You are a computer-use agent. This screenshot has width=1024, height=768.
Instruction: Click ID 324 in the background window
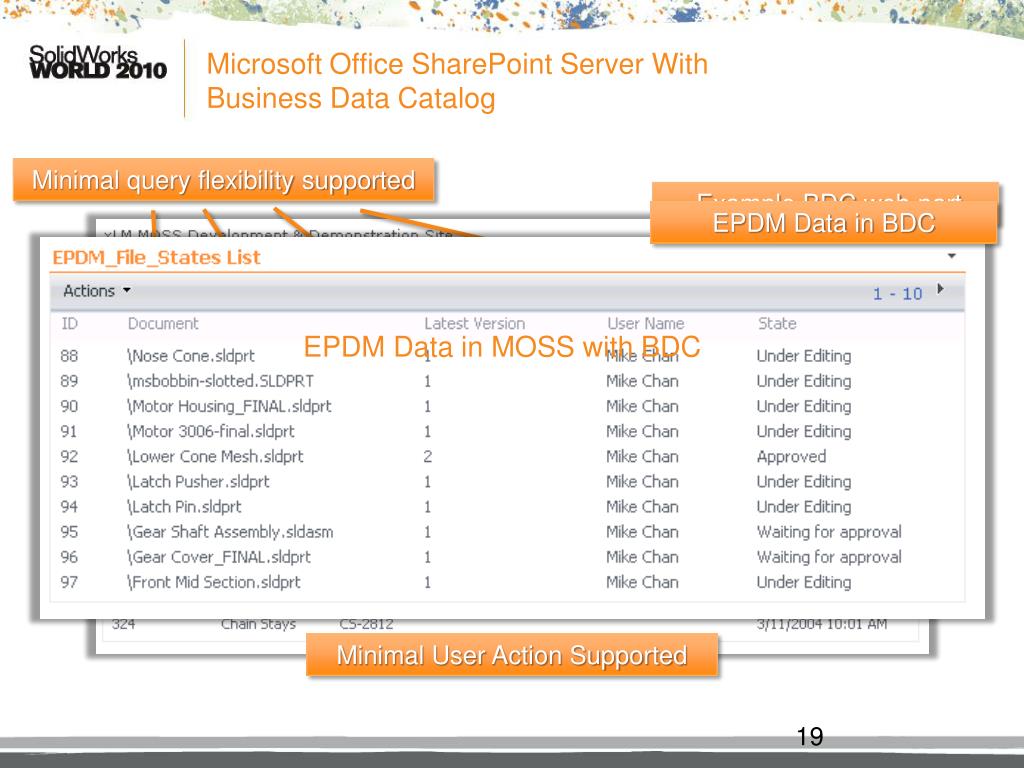pos(123,625)
